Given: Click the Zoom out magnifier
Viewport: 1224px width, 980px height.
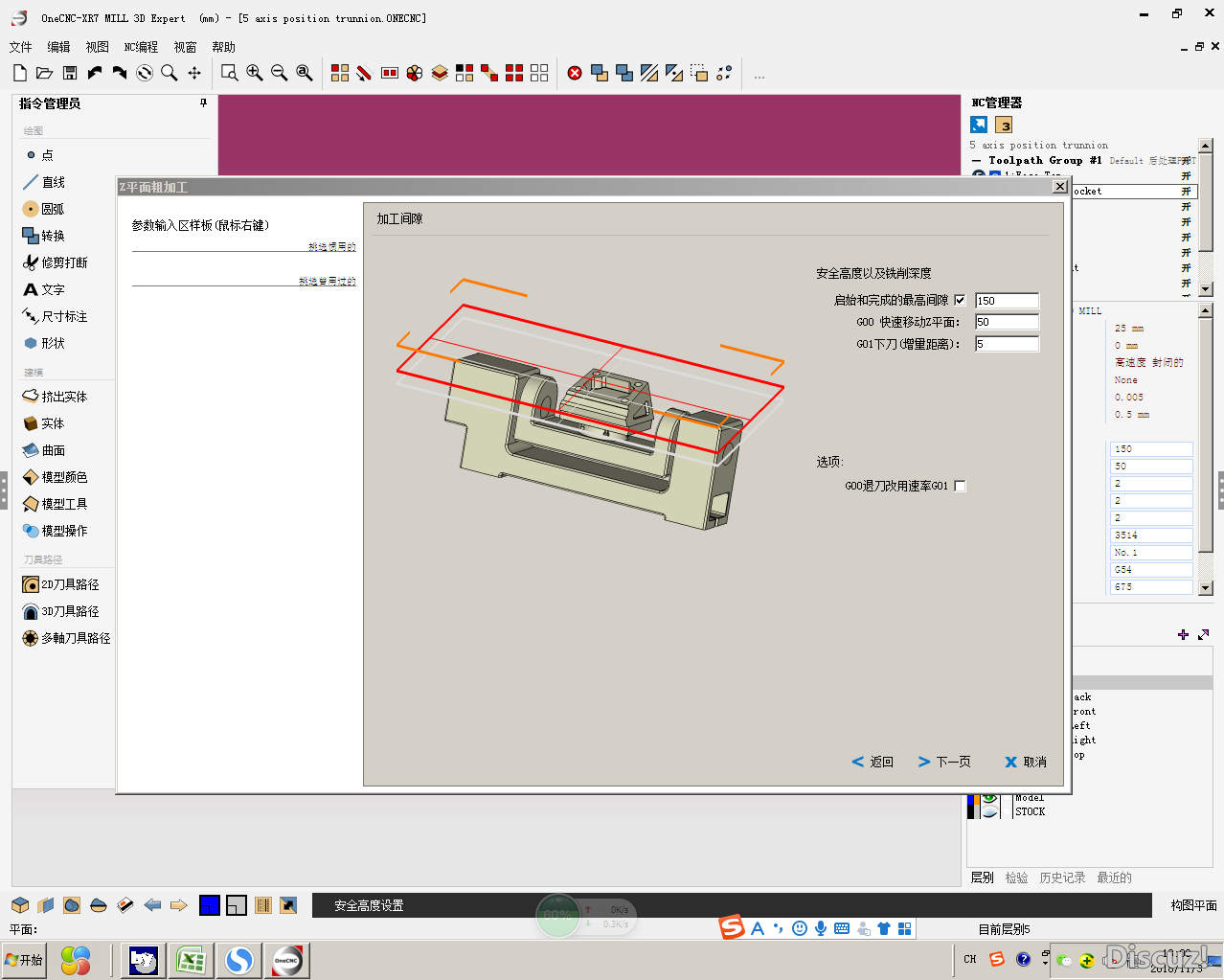Looking at the screenshot, I should coord(280,73).
